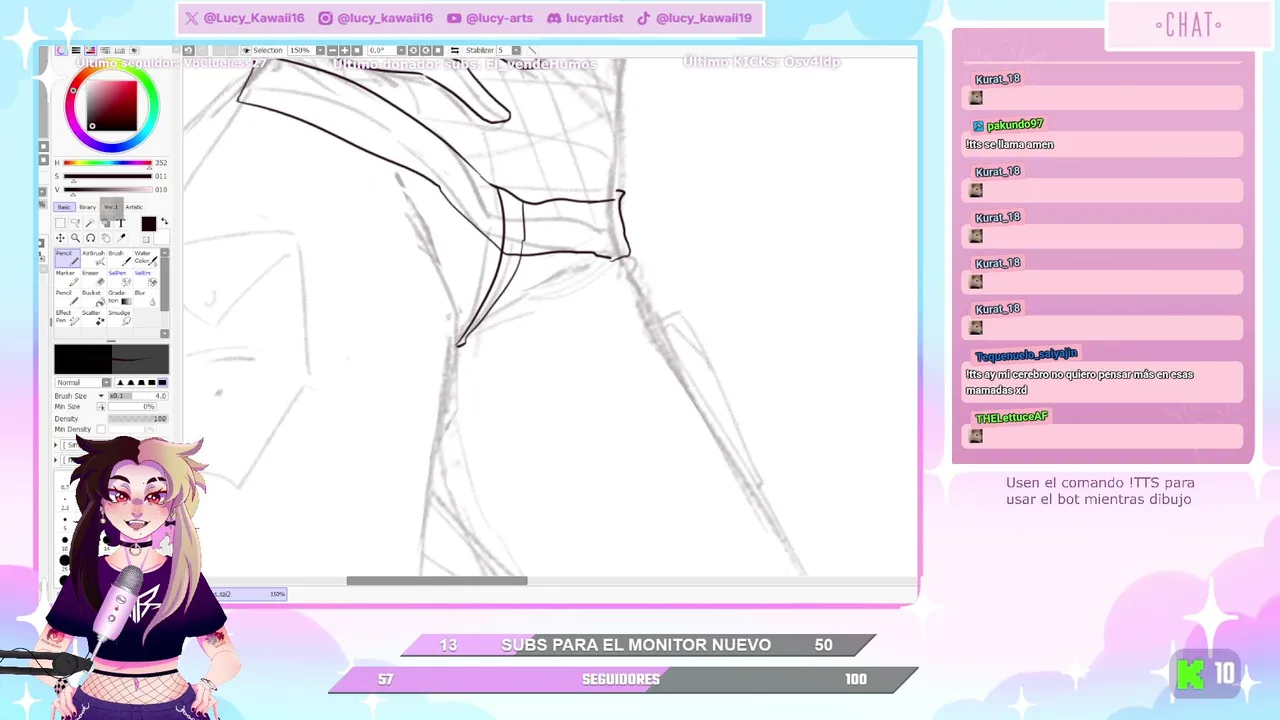Select the Water Color brush
1280x720 pixels.
coord(146,258)
